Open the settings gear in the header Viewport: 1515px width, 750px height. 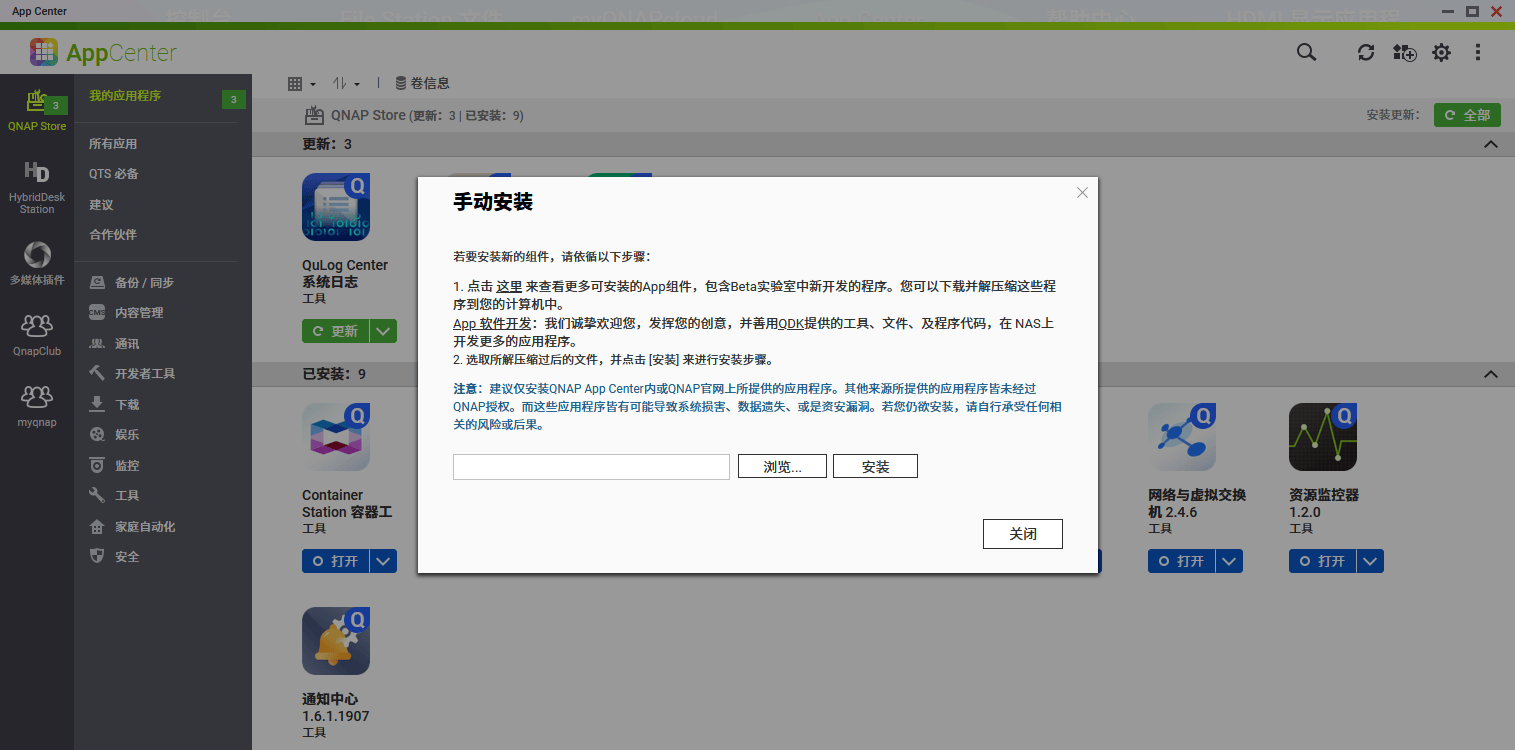(x=1441, y=52)
